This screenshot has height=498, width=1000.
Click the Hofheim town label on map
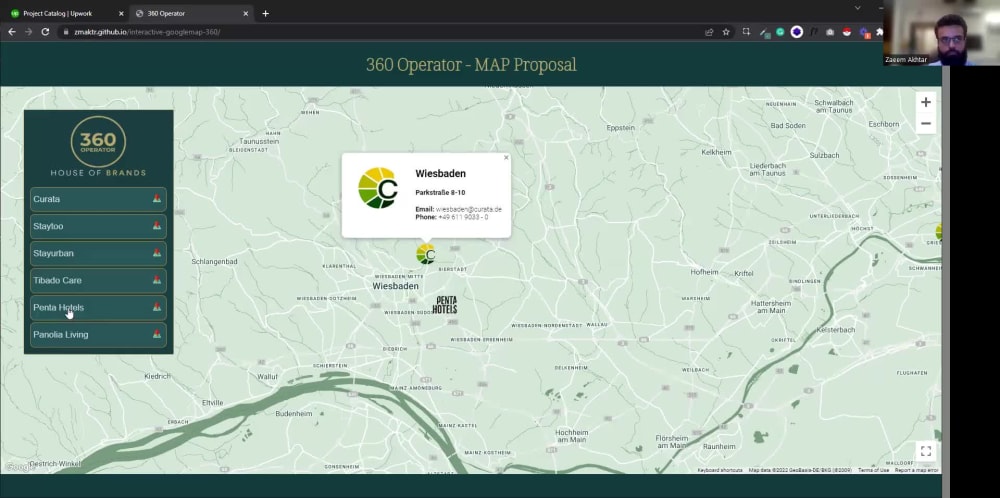(704, 272)
